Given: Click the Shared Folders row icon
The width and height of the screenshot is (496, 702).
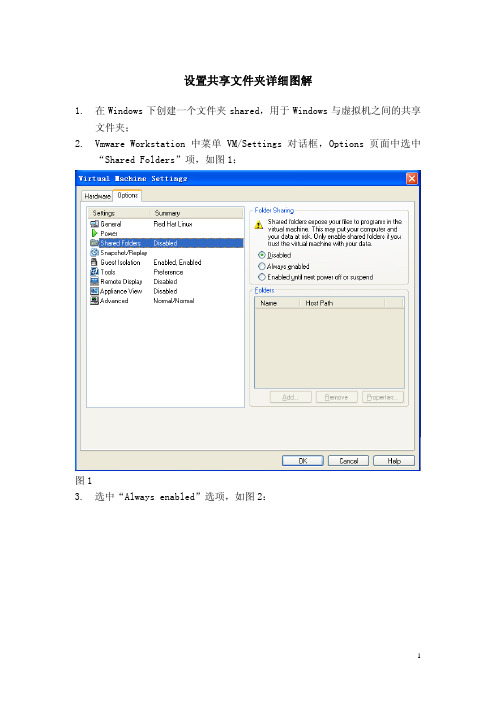Looking at the screenshot, I should point(94,243).
